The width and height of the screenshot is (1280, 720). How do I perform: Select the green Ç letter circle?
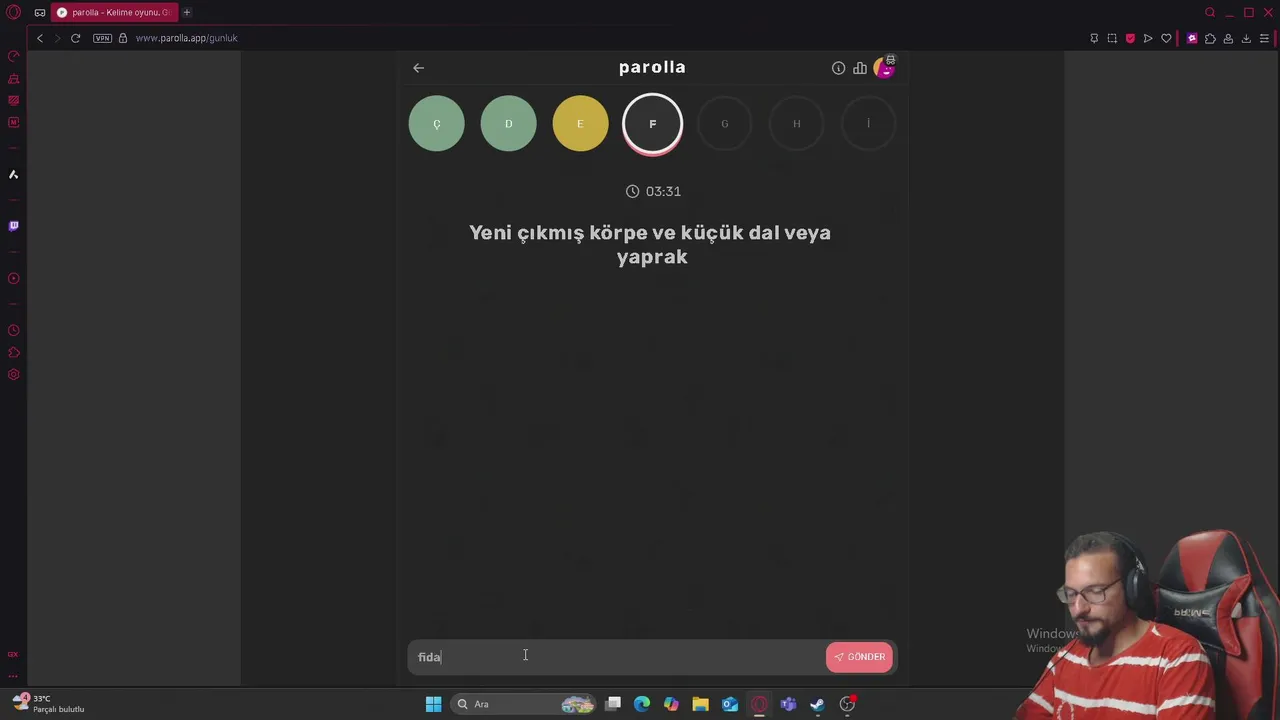coord(436,123)
